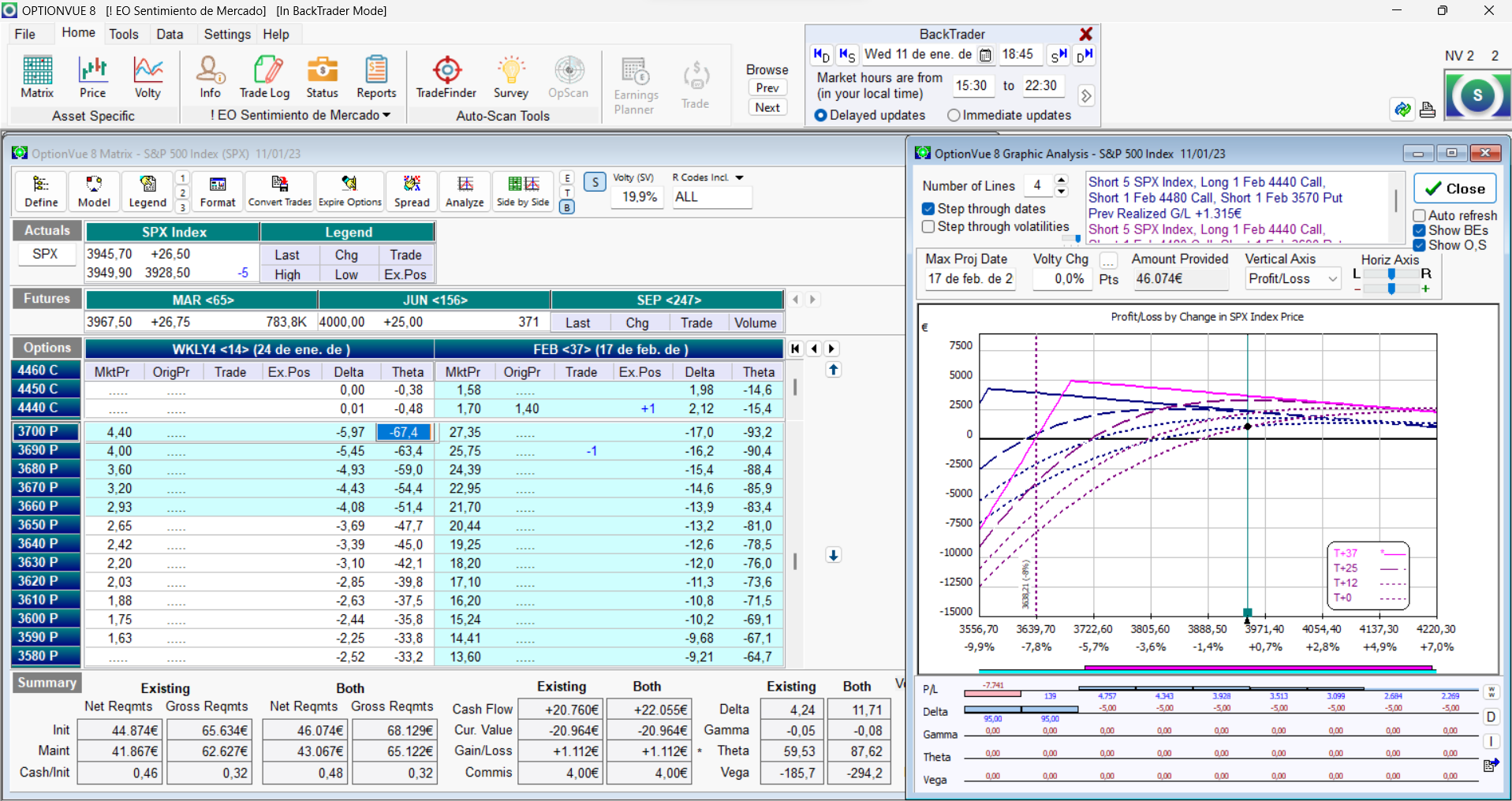Expand the EO Sentimiento de Mercado dropdown
Image resolution: width=1512 pixels, height=801 pixels.
386,115
